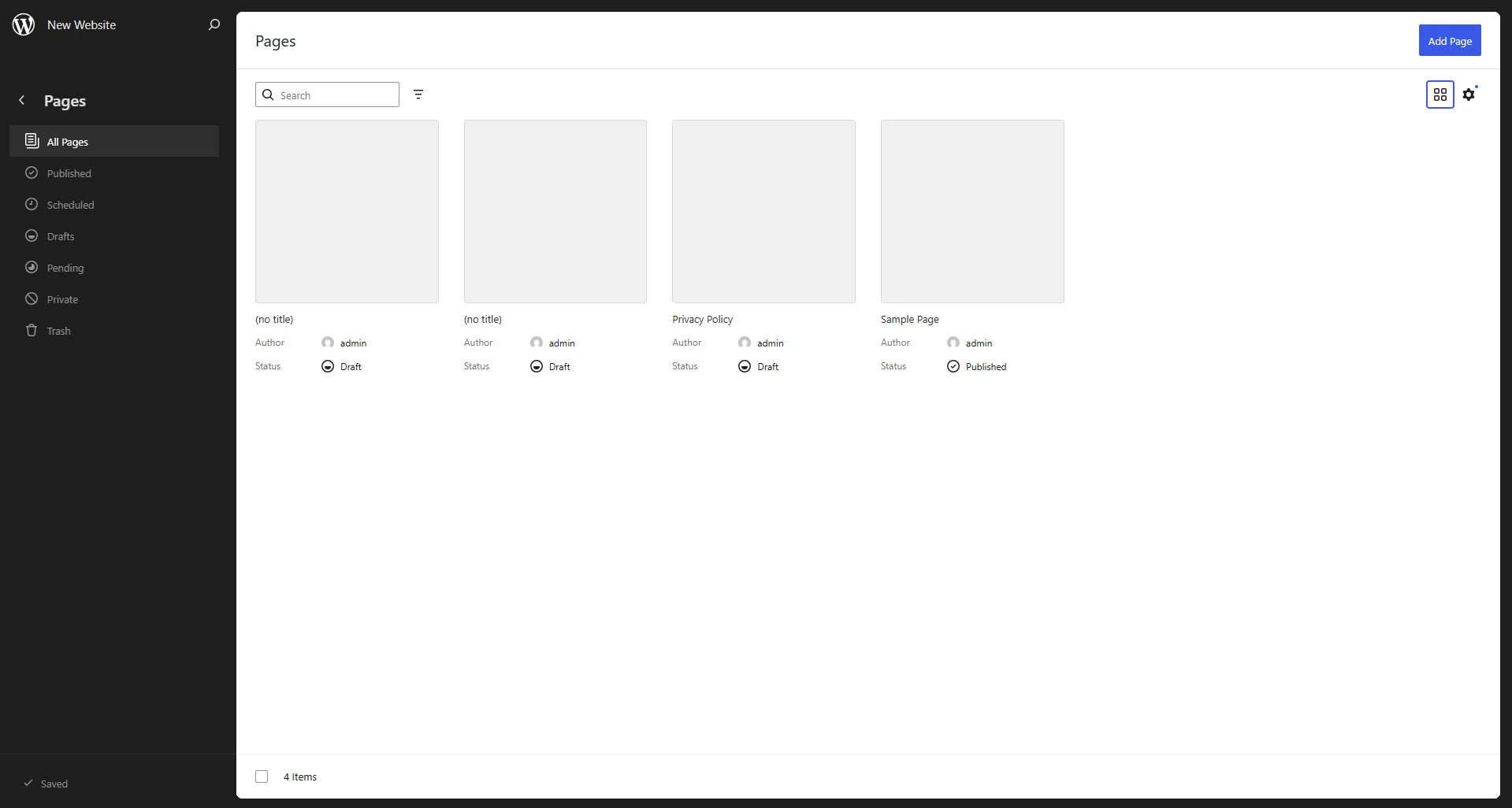
Task: Open the Drafts view
Action: point(114,235)
